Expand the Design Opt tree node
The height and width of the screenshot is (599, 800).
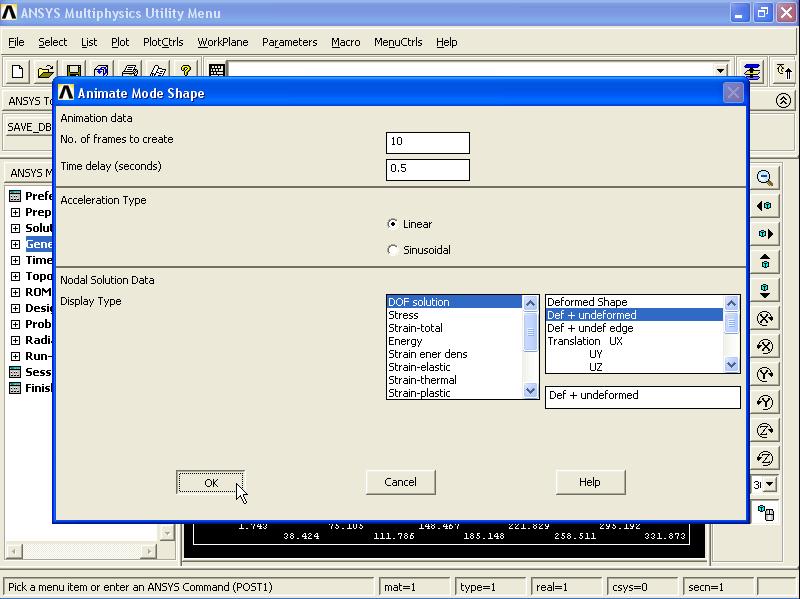tap(15, 308)
